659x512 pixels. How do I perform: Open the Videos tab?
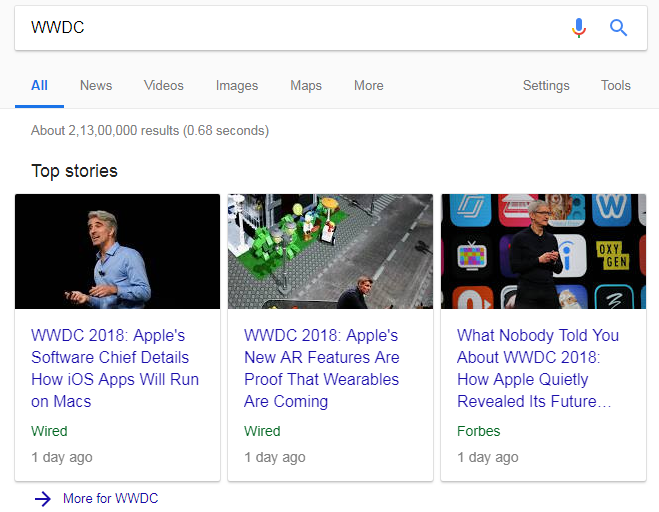[163, 85]
